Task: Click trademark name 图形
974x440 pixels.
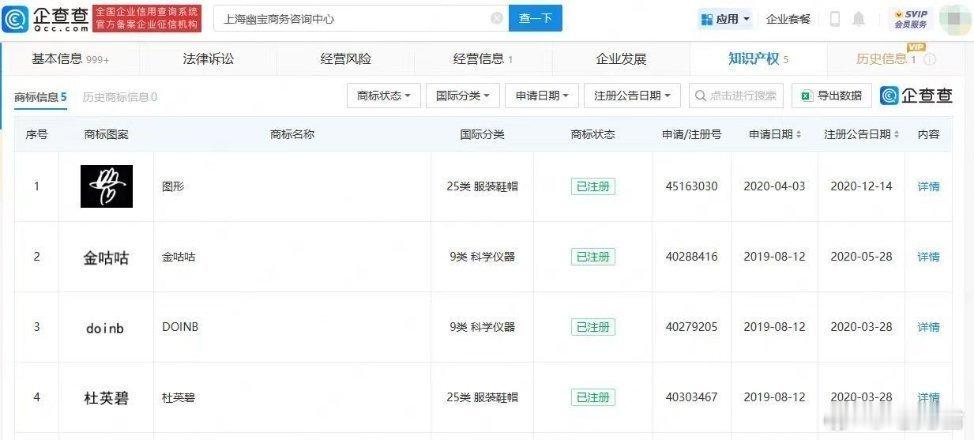Action: [172, 186]
